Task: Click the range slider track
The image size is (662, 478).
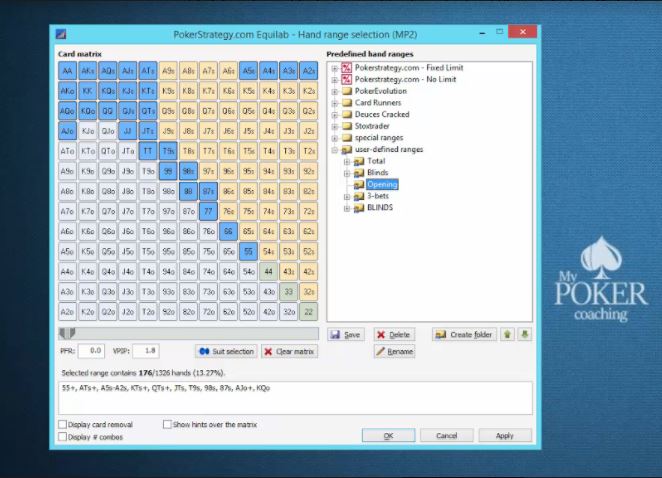Action: click(x=188, y=333)
